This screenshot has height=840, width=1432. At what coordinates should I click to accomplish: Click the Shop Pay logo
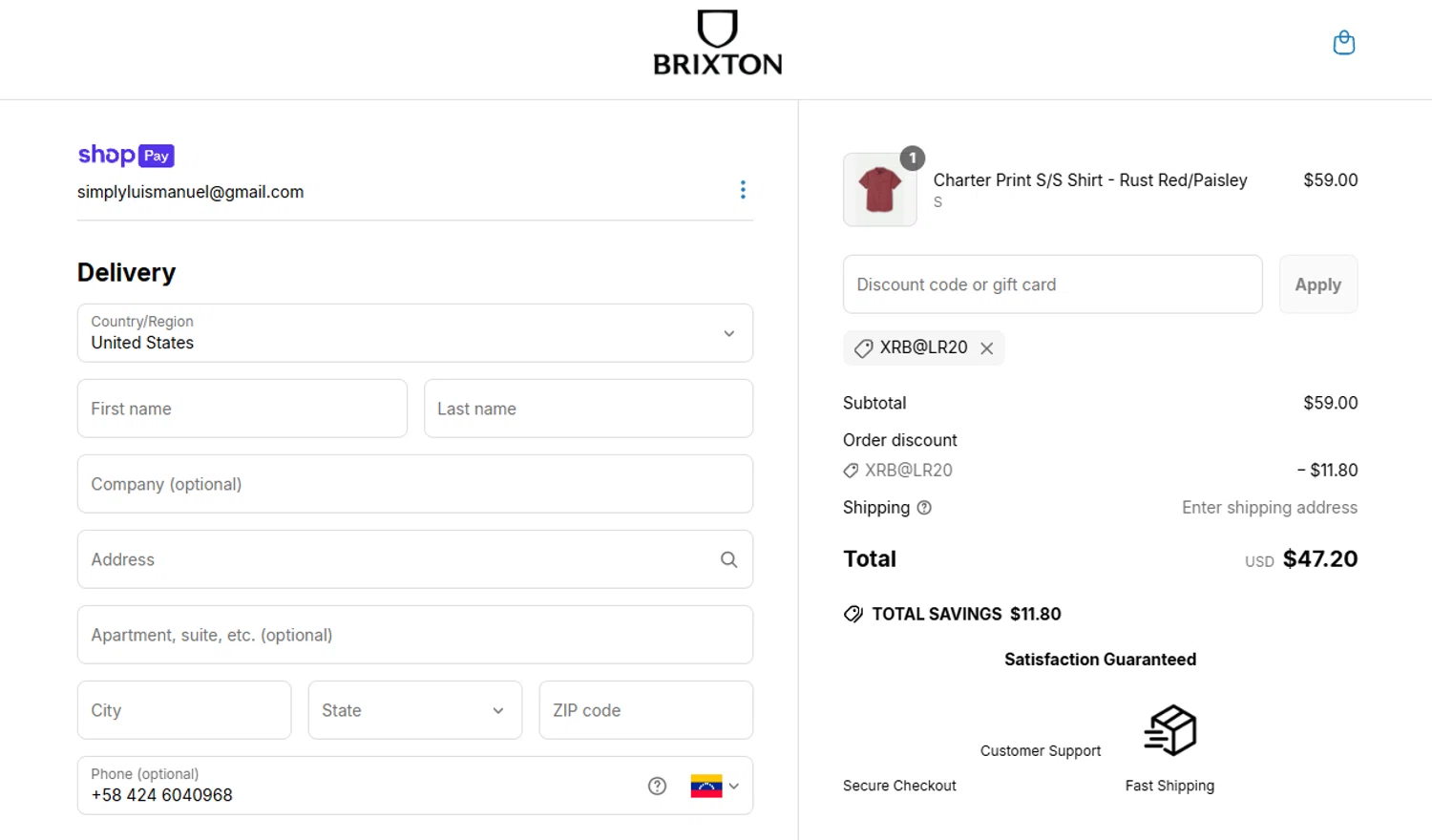pyautogui.click(x=126, y=155)
